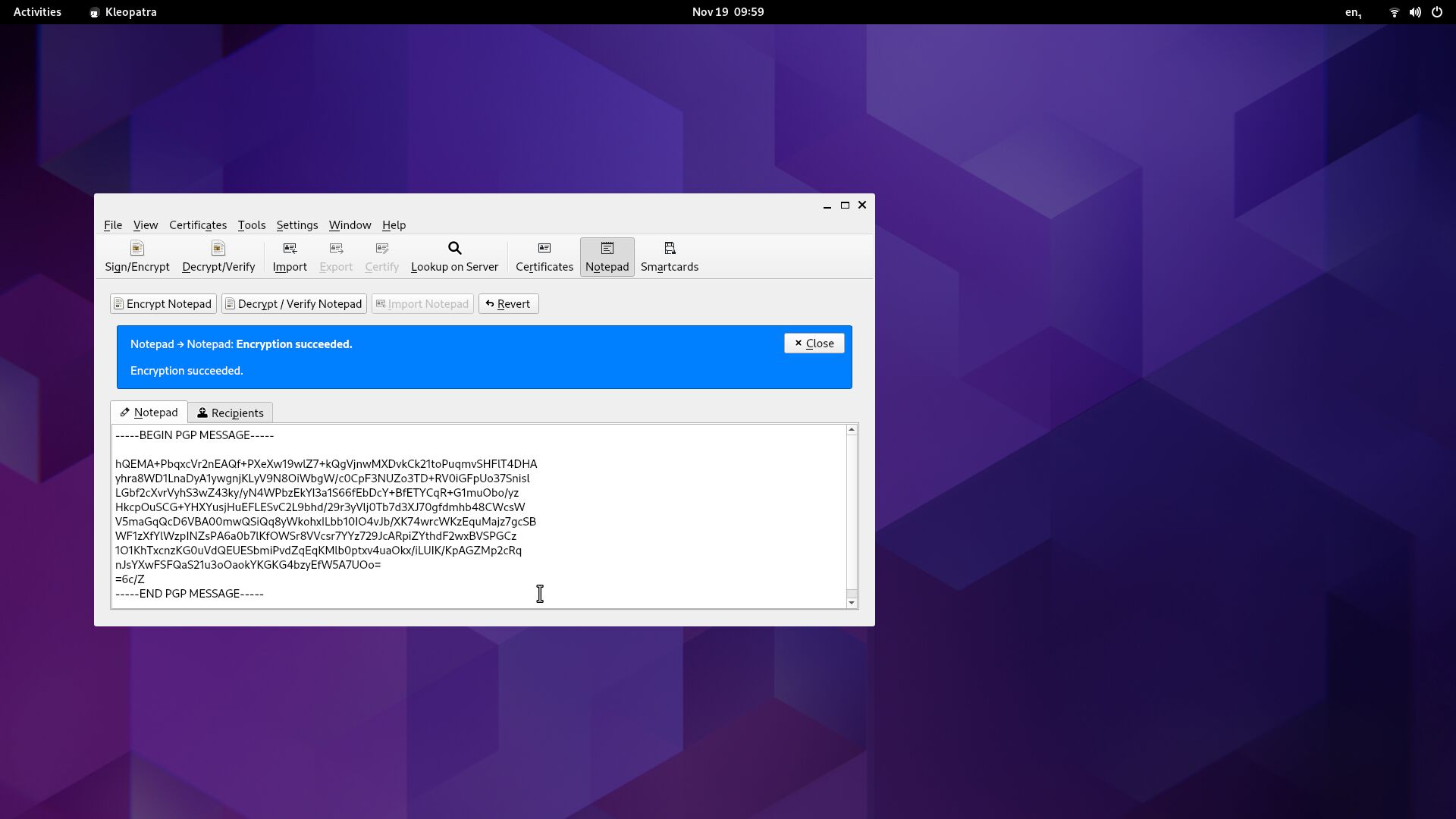Toggle the Notepad toolbar button

607,256
